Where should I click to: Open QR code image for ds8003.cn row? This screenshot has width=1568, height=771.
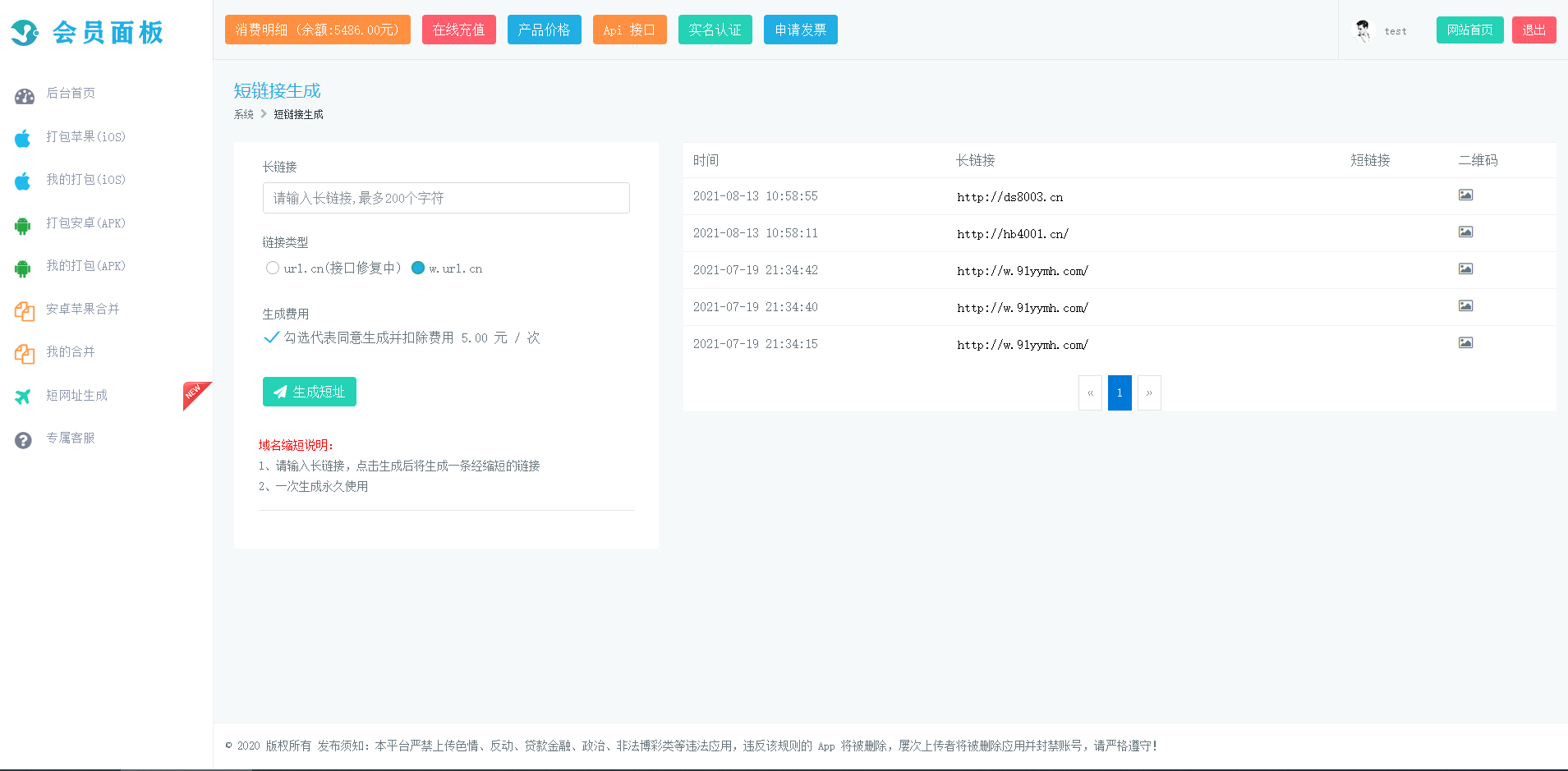pyautogui.click(x=1465, y=195)
